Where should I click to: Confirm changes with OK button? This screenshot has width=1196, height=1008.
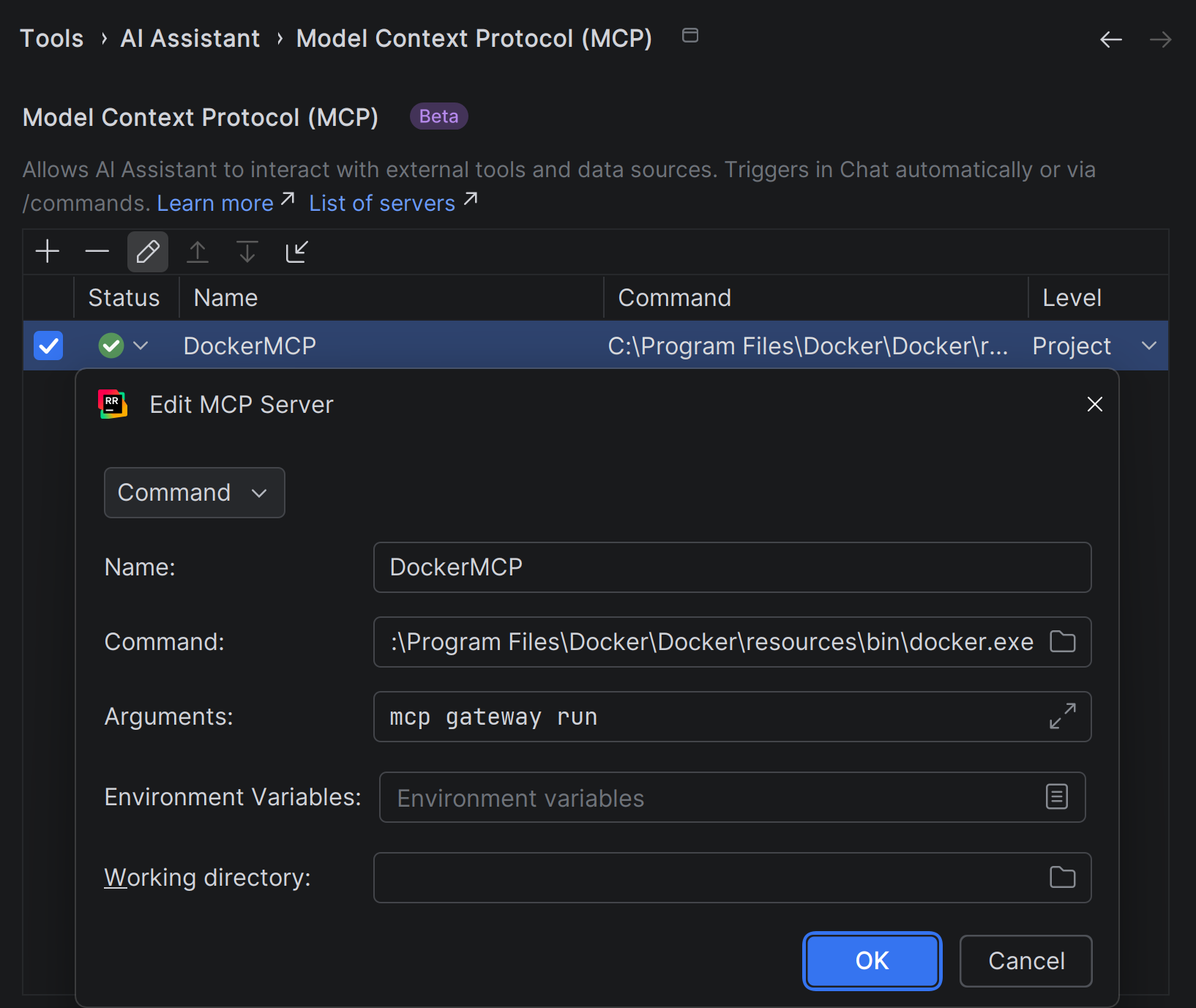click(x=872, y=960)
